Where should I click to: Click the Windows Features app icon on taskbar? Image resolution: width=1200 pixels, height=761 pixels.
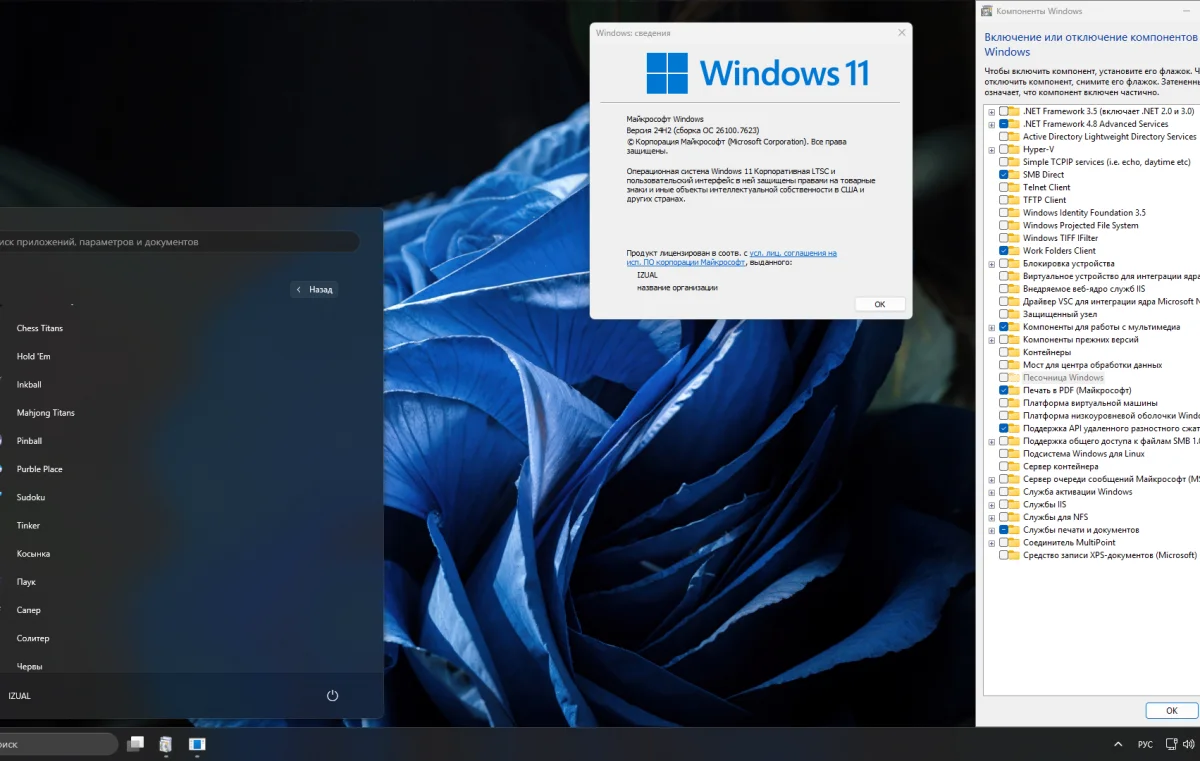[x=166, y=744]
